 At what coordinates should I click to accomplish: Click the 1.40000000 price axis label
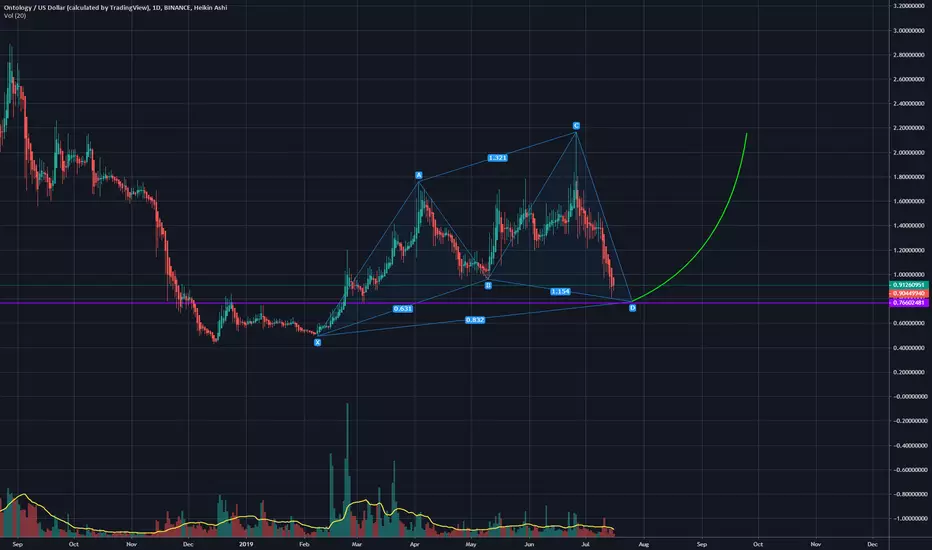(909, 226)
